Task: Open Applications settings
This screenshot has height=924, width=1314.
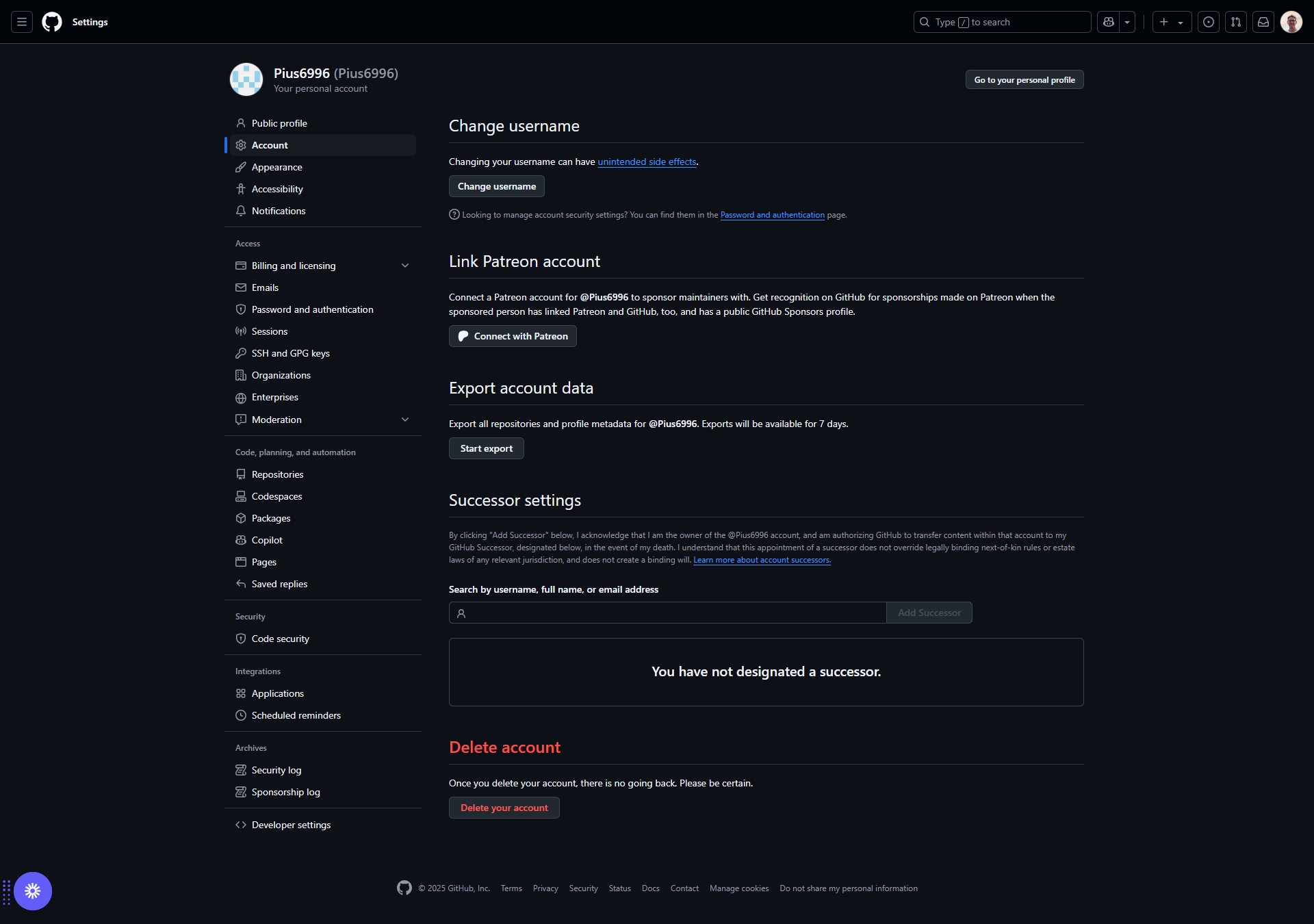Action: (x=323, y=693)
